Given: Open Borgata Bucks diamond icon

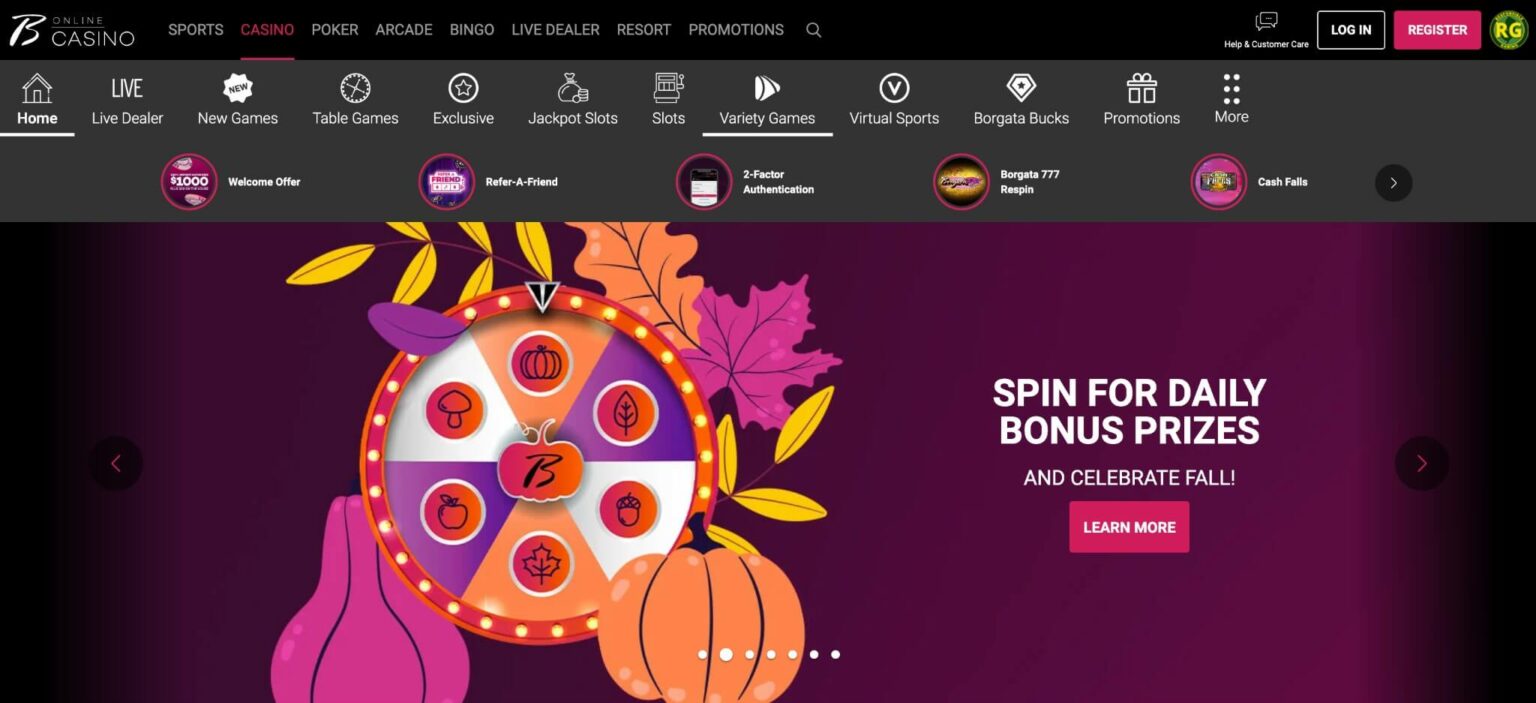Looking at the screenshot, I should click(x=1021, y=88).
